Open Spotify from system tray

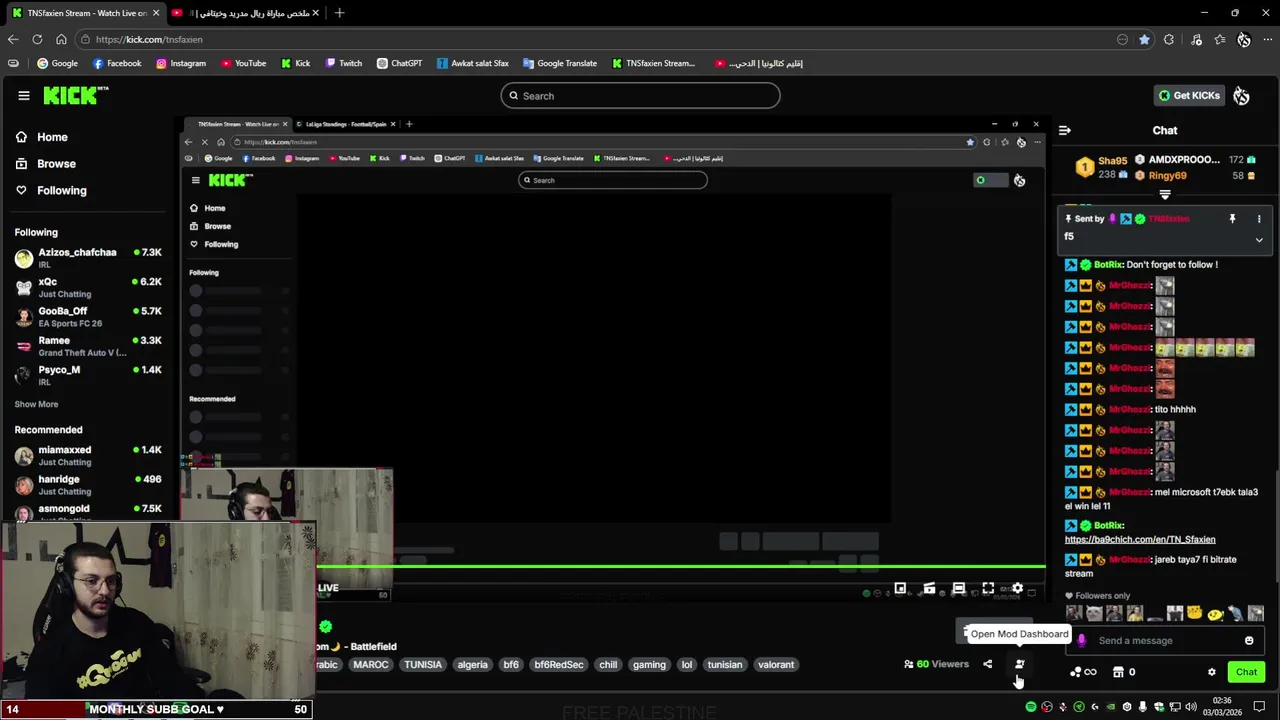coord(1031,707)
